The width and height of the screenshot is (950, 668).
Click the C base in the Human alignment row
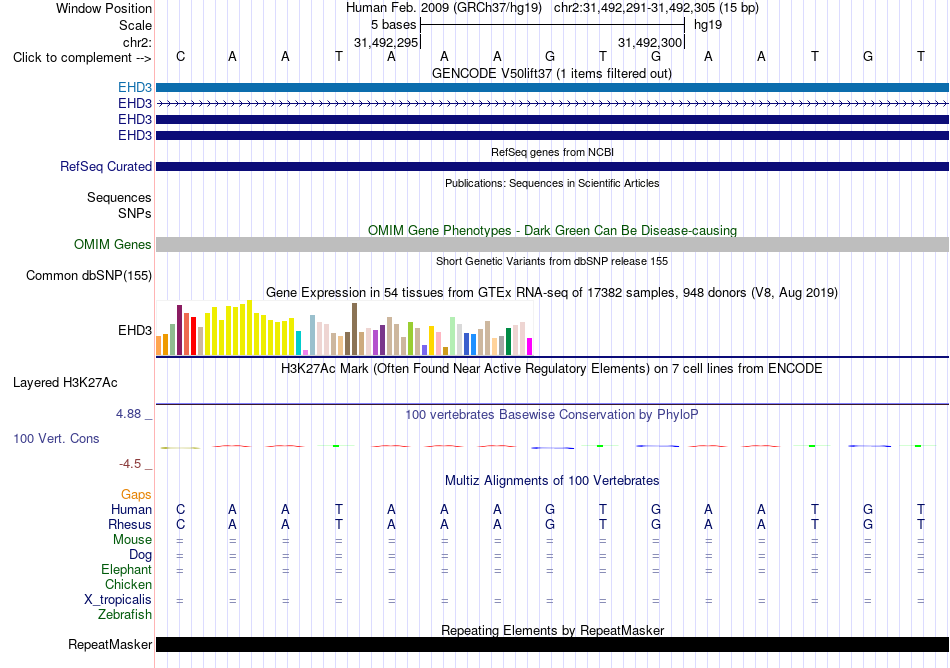pos(180,510)
